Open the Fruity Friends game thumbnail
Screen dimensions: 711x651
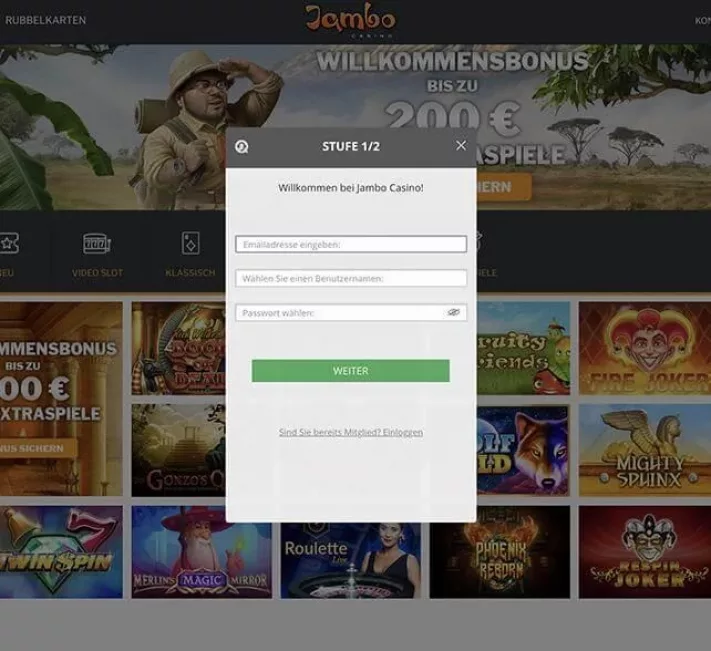point(523,348)
